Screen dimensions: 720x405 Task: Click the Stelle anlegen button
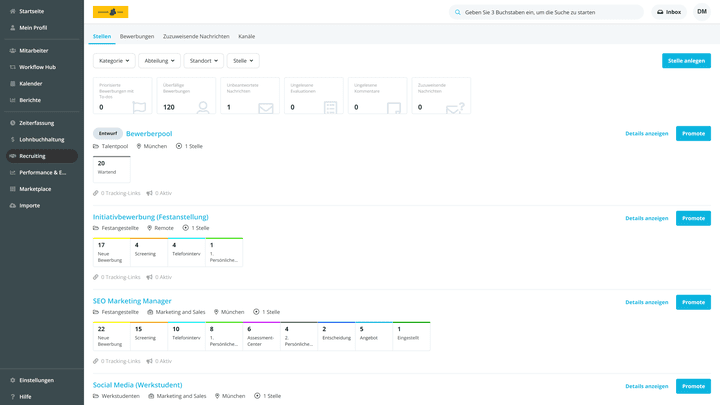tap(686, 61)
